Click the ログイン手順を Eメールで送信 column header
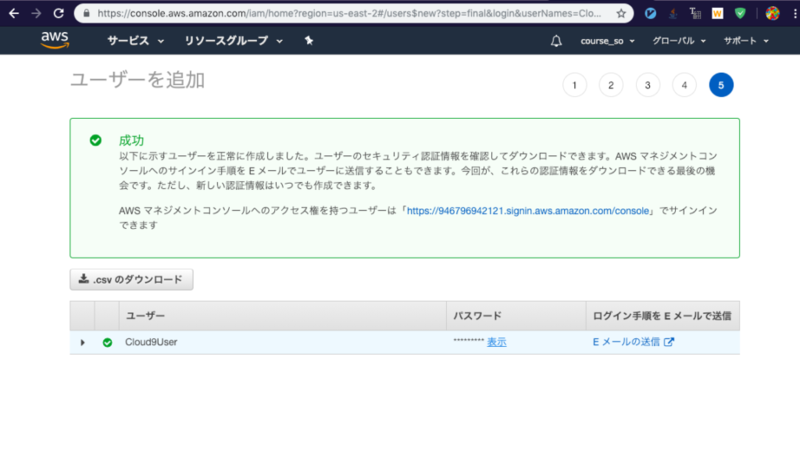 pyautogui.click(x=662, y=316)
